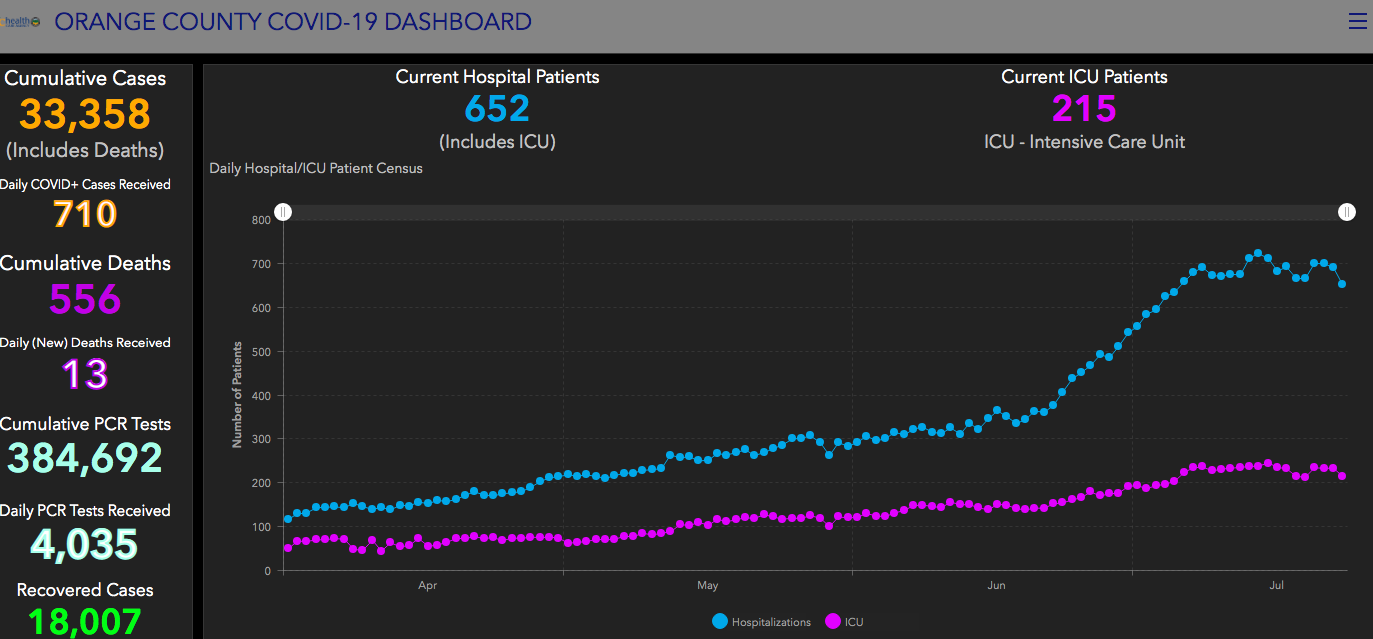Click the last magenta ICU data point
Viewport: 1373px width, 639px height.
point(1342,476)
